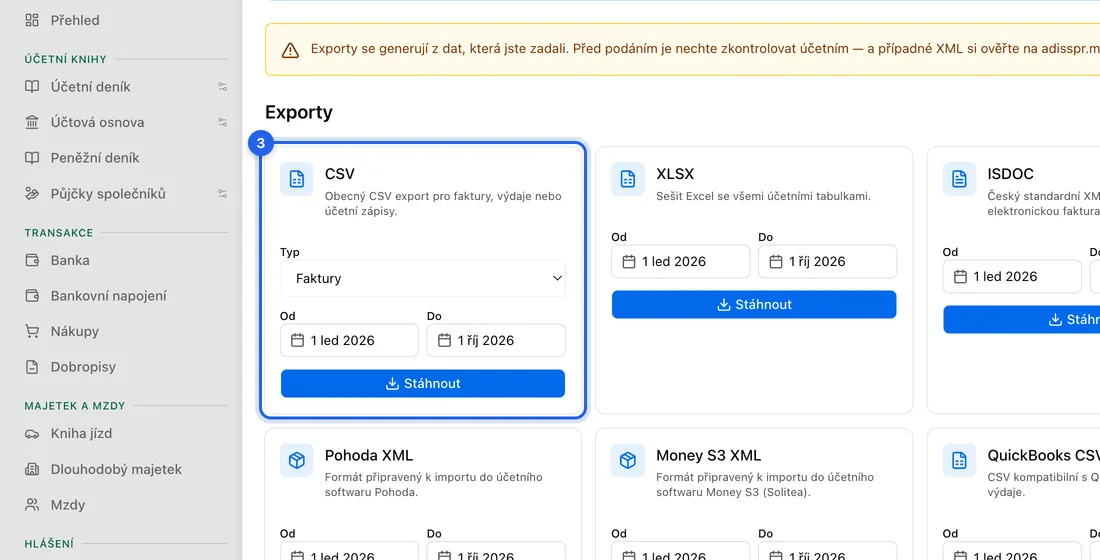
Task: Click the Pohoda XML box icon
Action: pos(297,460)
